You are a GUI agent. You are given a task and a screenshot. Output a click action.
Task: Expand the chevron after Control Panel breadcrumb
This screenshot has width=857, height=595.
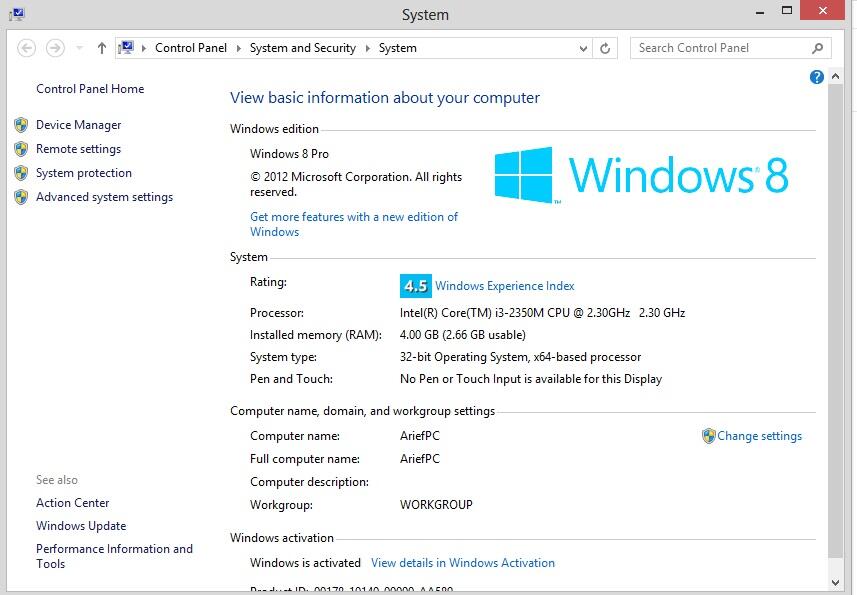pos(239,48)
